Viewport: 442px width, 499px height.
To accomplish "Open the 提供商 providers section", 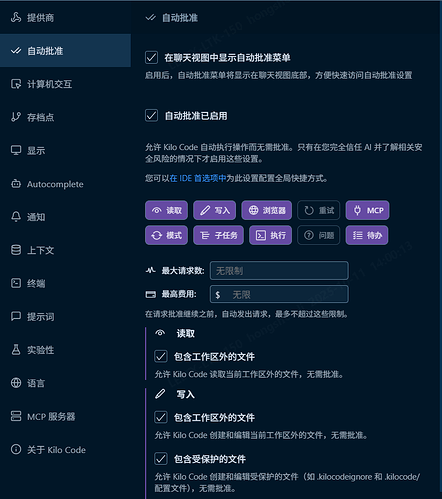I will [65, 17].
